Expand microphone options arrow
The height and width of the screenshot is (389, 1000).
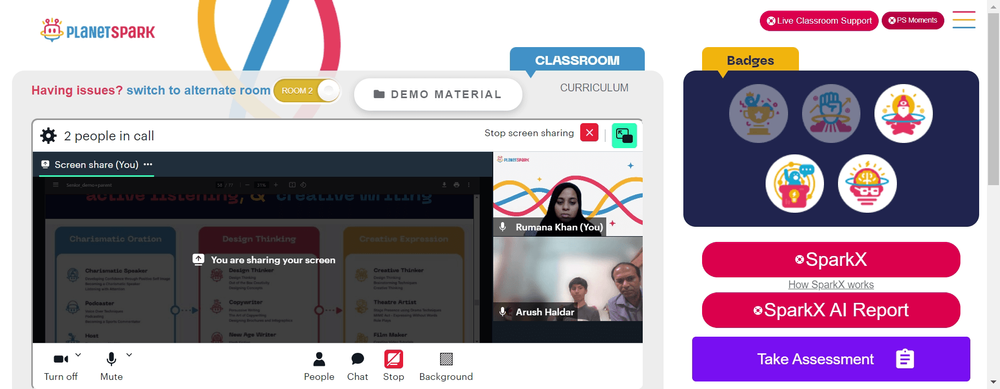point(129,355)
